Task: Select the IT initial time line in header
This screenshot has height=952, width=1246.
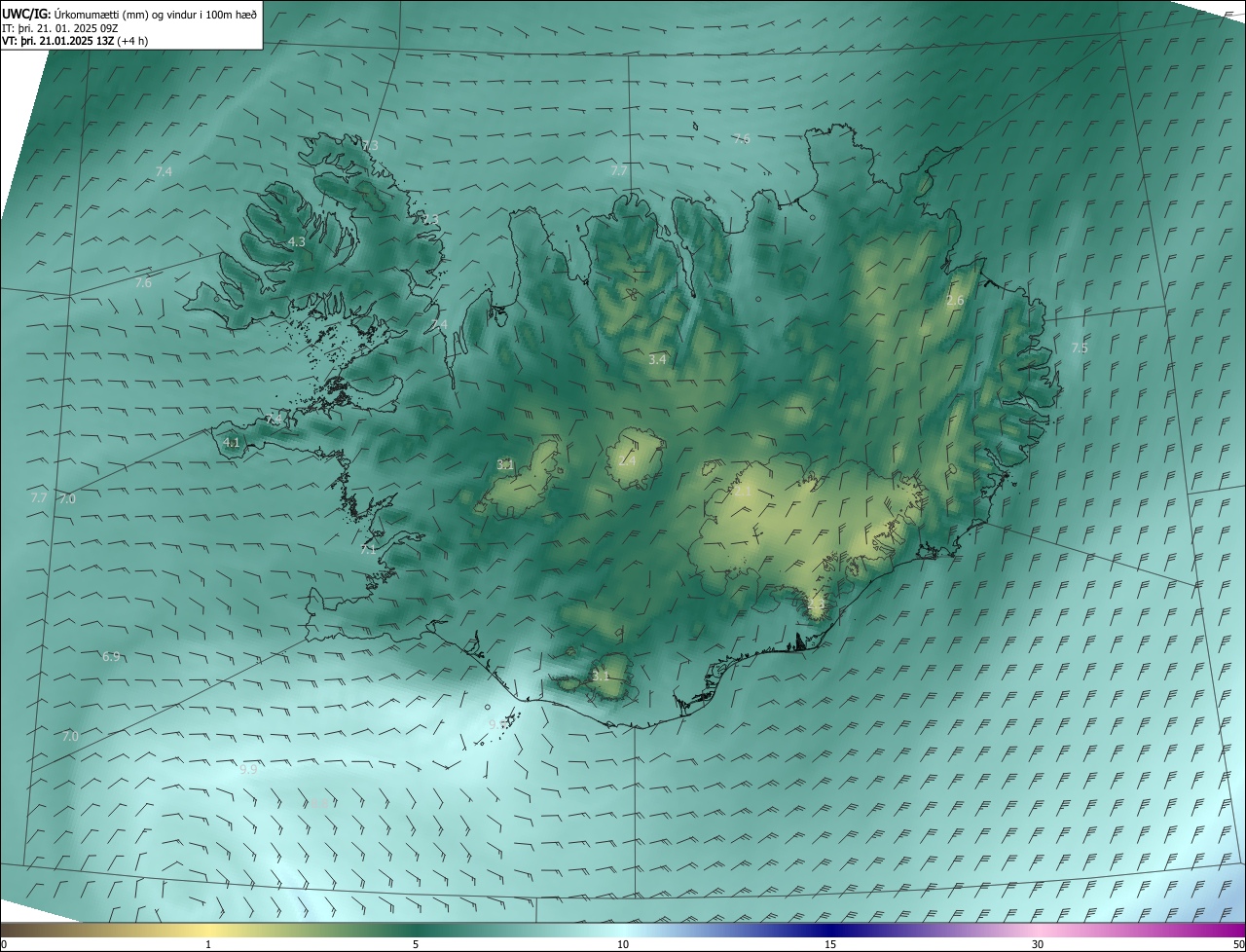Action: (70, 28)
